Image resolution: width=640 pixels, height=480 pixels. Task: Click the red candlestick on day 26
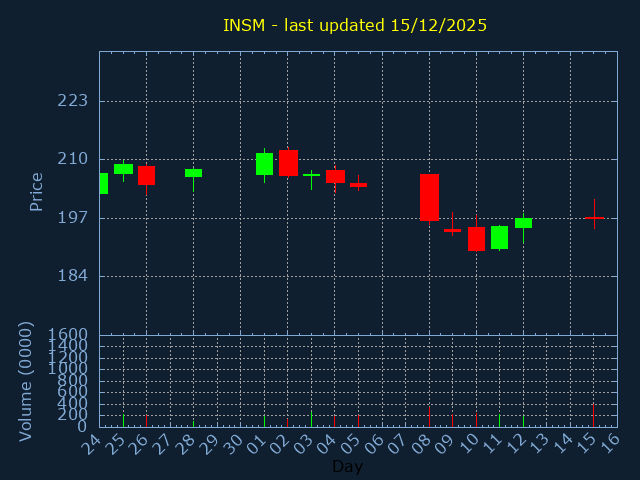(146, 176)
